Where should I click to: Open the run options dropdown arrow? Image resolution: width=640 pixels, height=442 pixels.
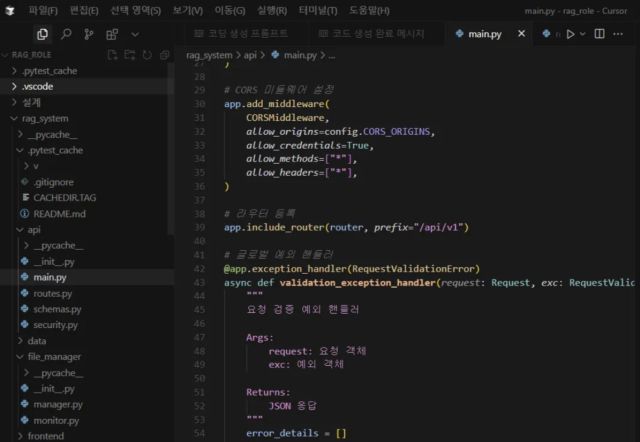(x=585, y=34)
